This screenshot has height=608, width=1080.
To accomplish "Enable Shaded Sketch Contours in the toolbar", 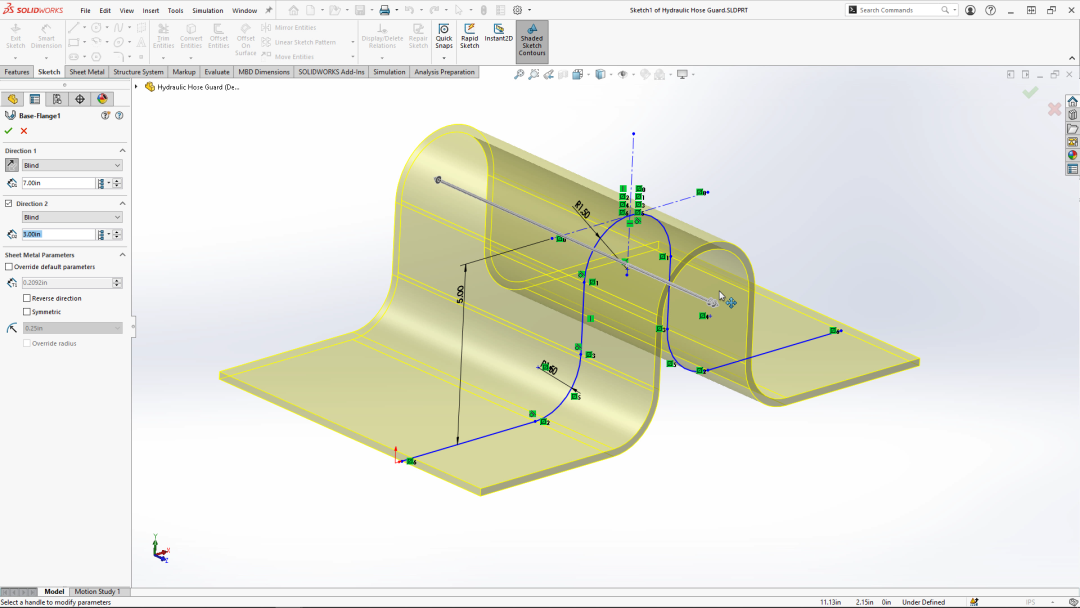I will (x=531, y=38).
